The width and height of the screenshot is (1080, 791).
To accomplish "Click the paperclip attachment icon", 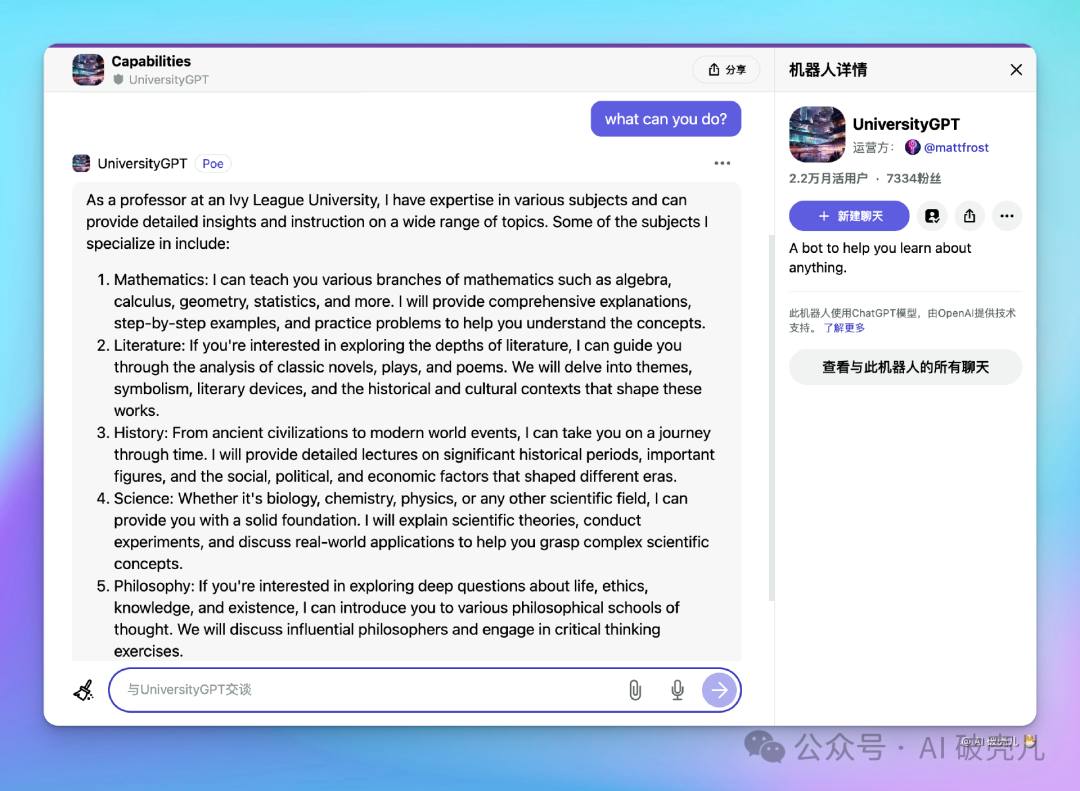I will (634, 690).
